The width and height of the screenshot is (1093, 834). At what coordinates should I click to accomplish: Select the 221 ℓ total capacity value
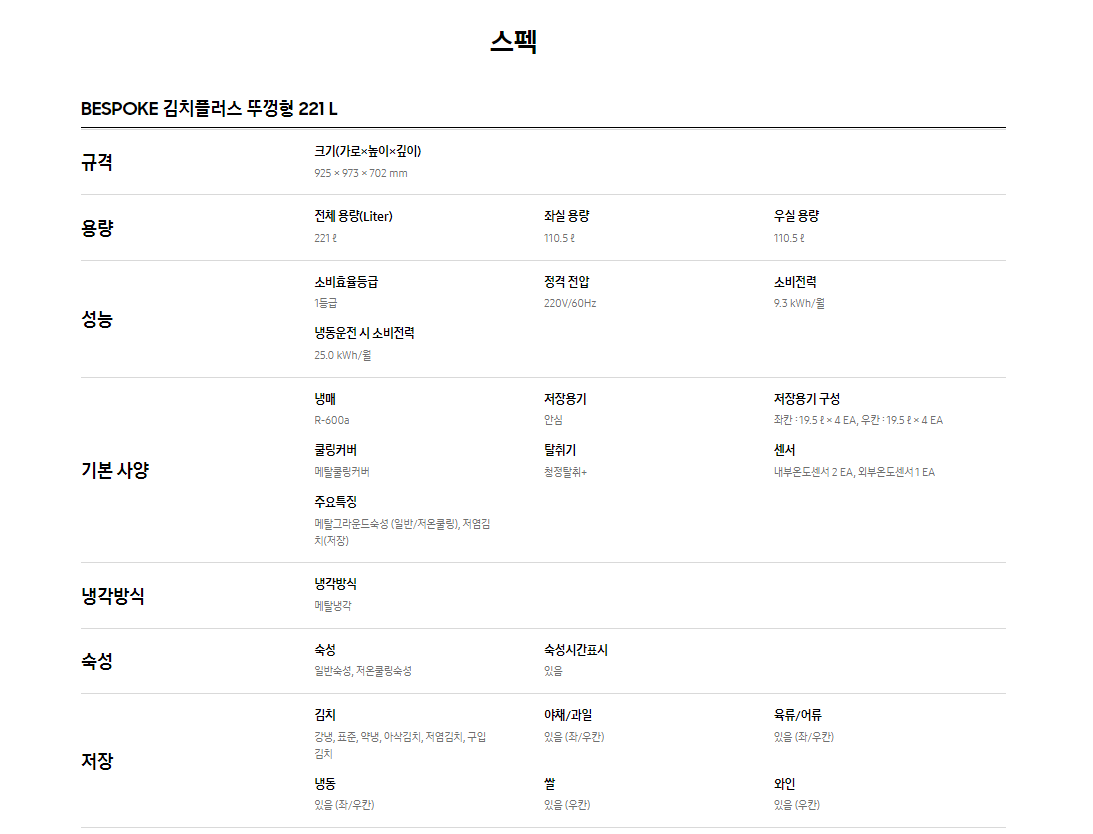tap(326, 238)
